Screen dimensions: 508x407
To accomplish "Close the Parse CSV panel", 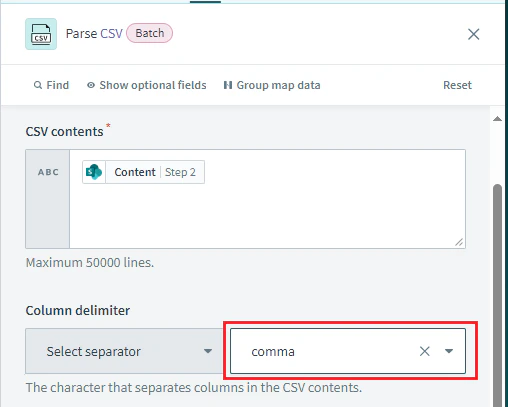I will click(x=473, y=34).
